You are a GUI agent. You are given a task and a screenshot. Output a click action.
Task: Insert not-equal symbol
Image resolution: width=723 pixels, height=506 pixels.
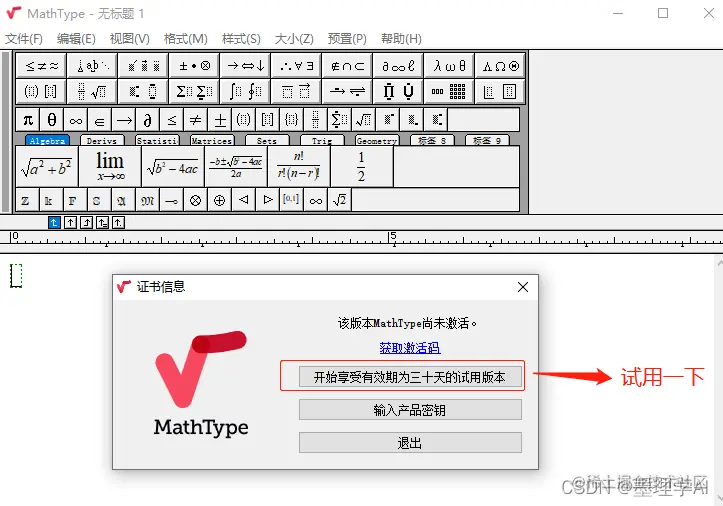pyautogui.click(x=196, y=120)
